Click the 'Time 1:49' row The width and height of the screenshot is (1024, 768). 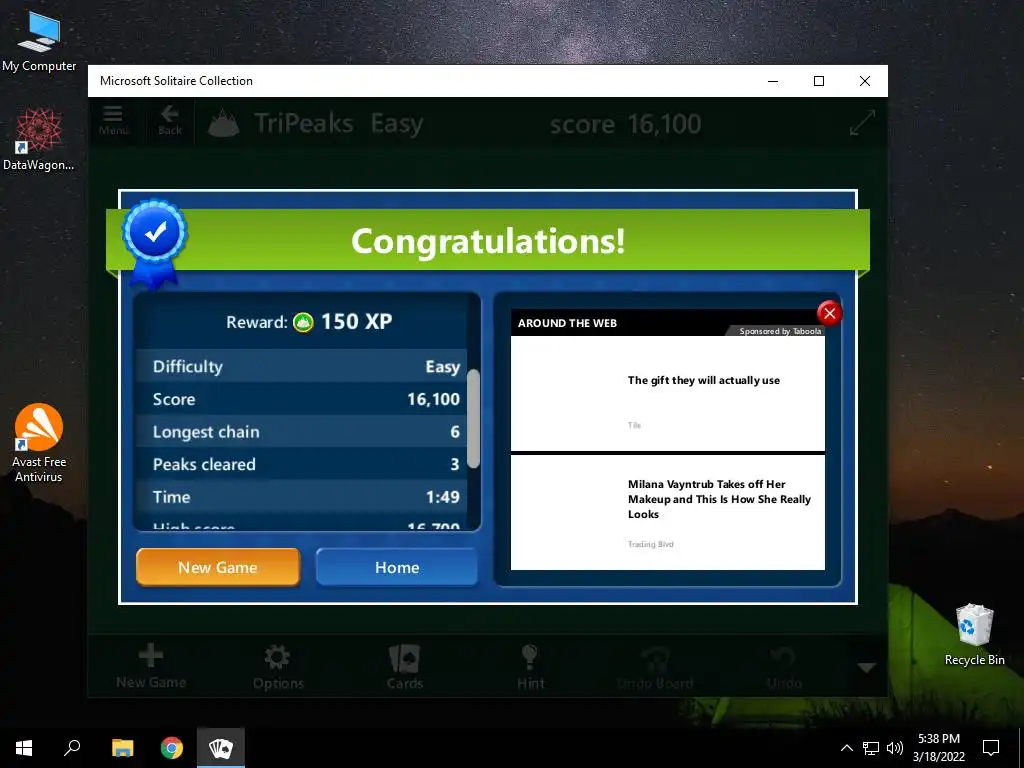pyautogui.click(x=302, y=497)
